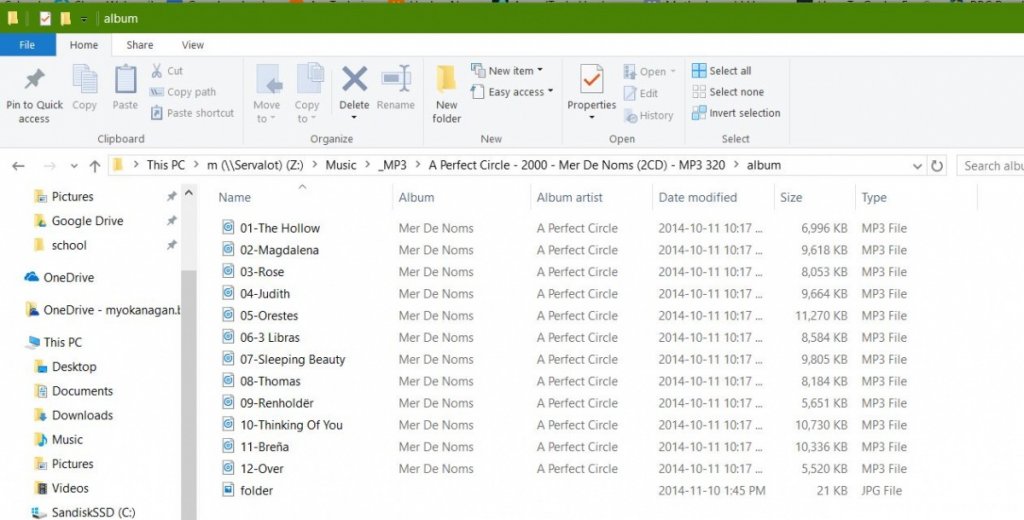This screenshot has width=1024, height=520.
Task: Click Select all
Action: pos(722,71)
